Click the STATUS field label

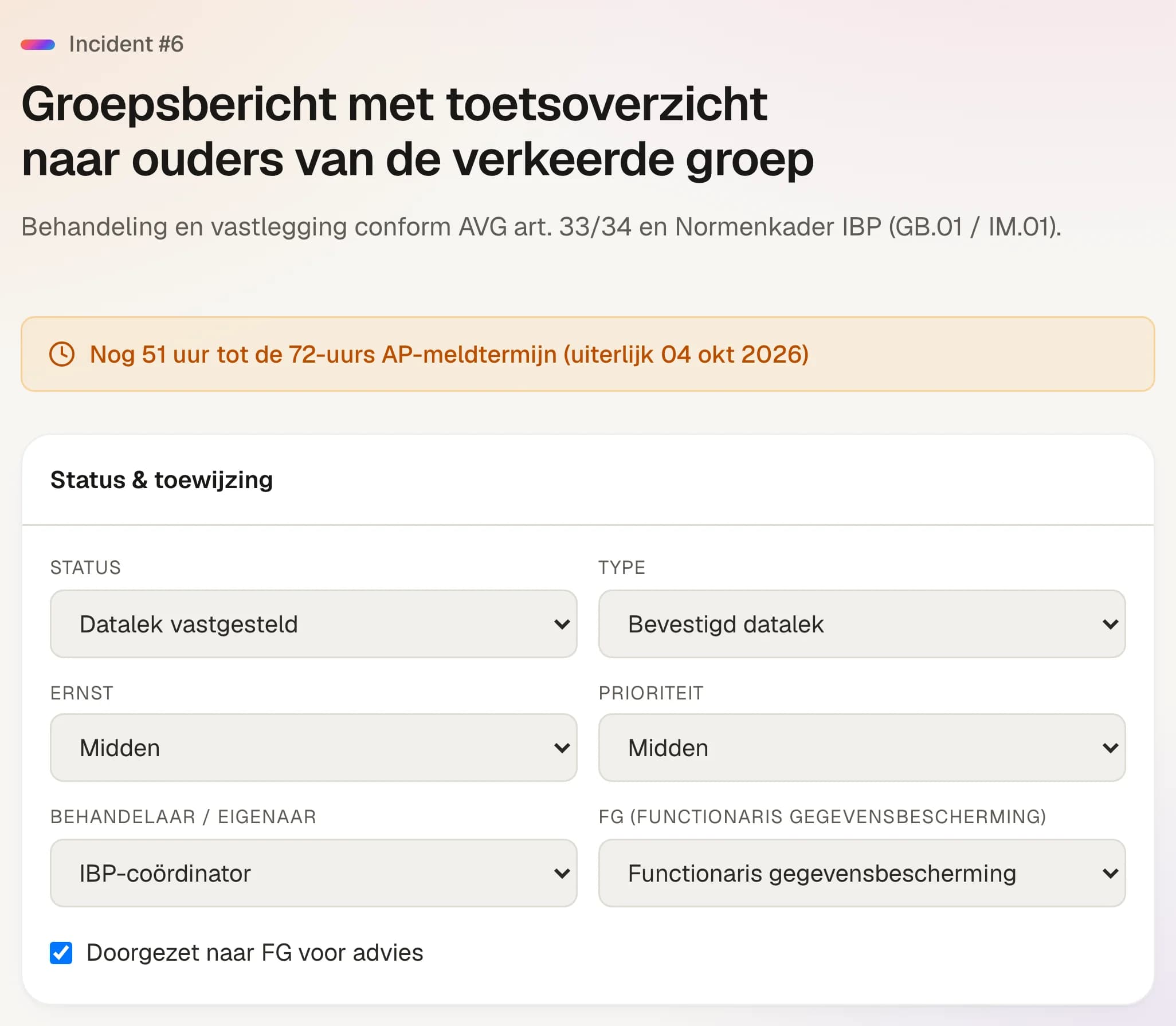coord(85,568)
